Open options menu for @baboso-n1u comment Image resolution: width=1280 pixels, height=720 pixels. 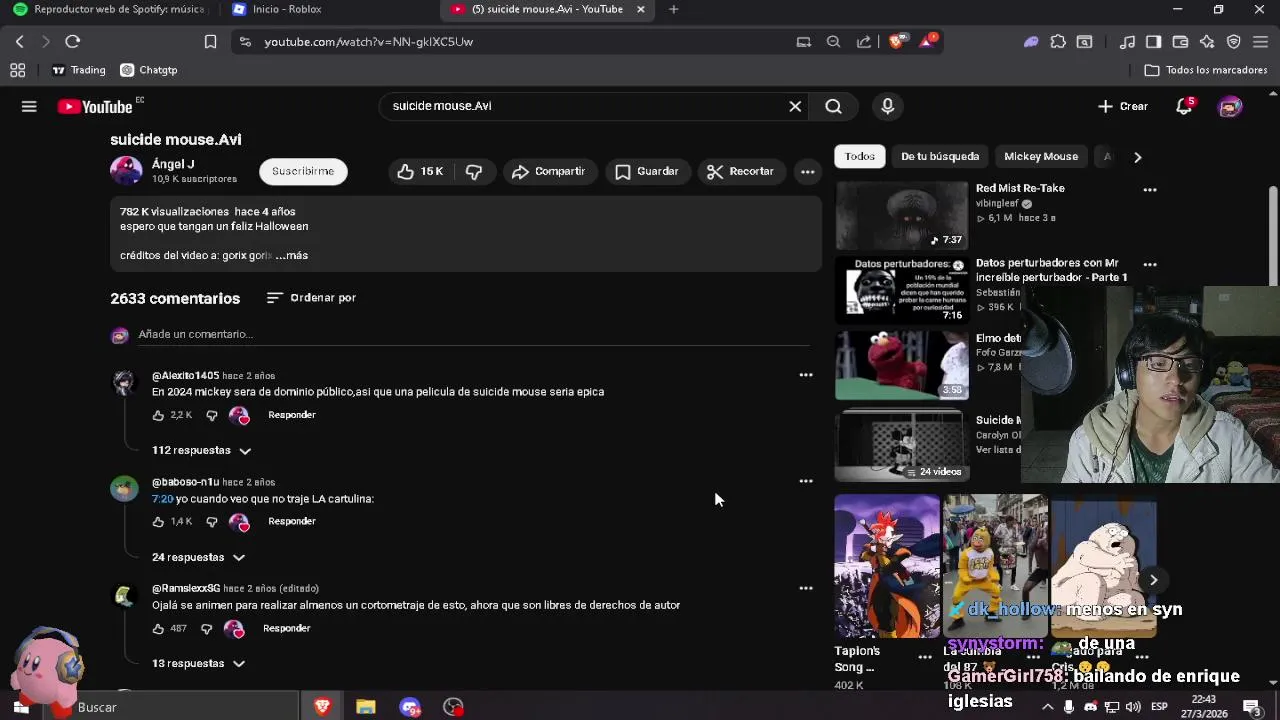click(x=806, y=481)
